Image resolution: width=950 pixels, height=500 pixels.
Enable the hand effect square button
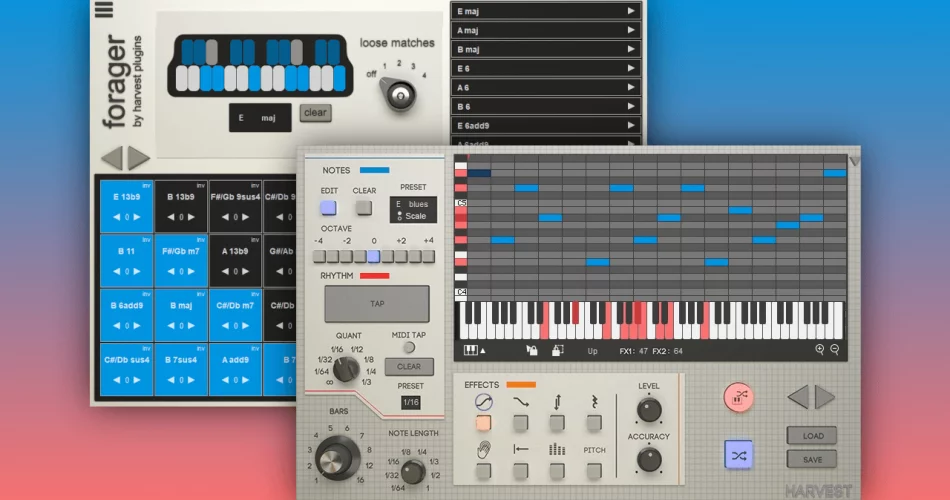[483, 470]
